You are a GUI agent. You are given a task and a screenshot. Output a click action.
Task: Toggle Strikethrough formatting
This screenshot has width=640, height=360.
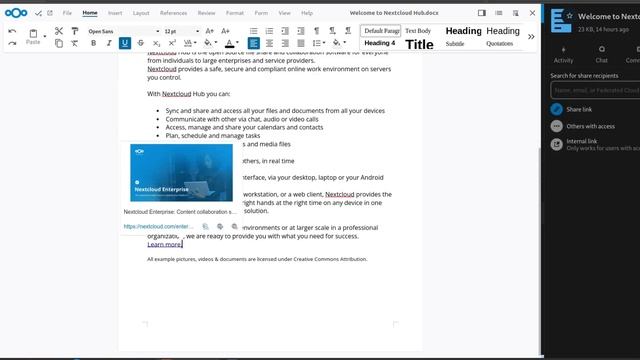[140, 43]
